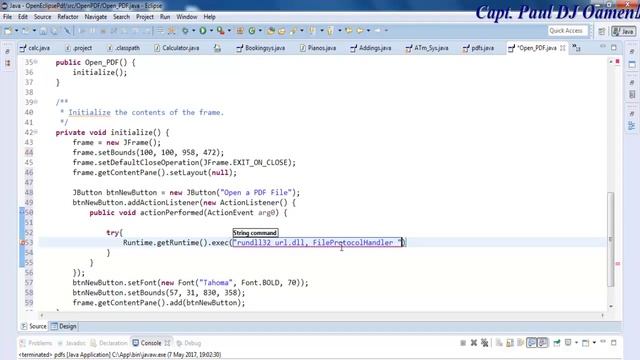Toggle Show Console When Standard Out Changes
The height and width of the screenshot is (360, 640).
pyautogui.click(x=531, y=343)
